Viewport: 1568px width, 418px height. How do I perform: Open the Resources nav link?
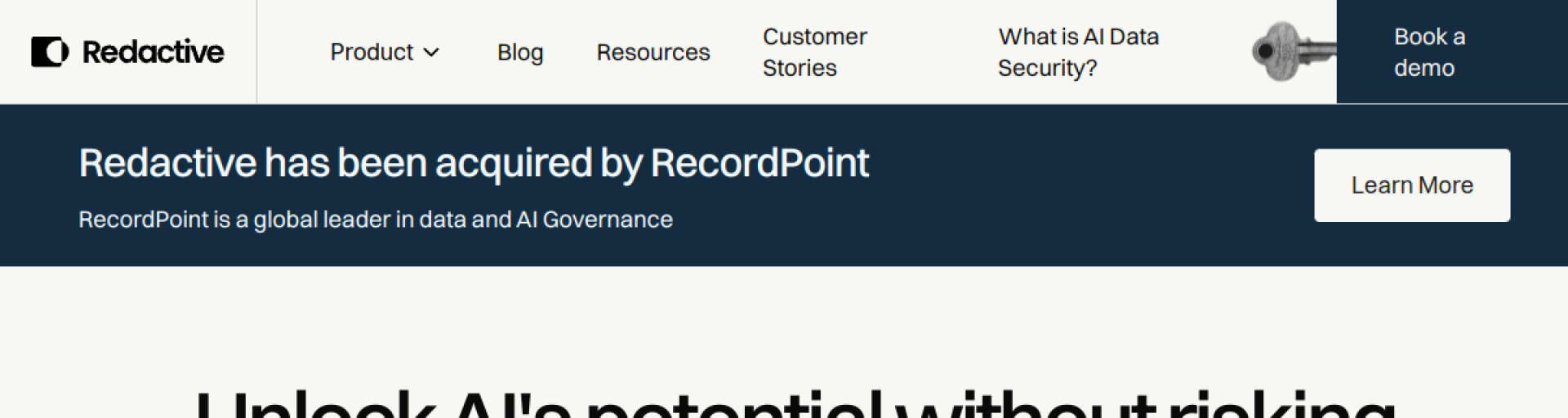point(653,52)
